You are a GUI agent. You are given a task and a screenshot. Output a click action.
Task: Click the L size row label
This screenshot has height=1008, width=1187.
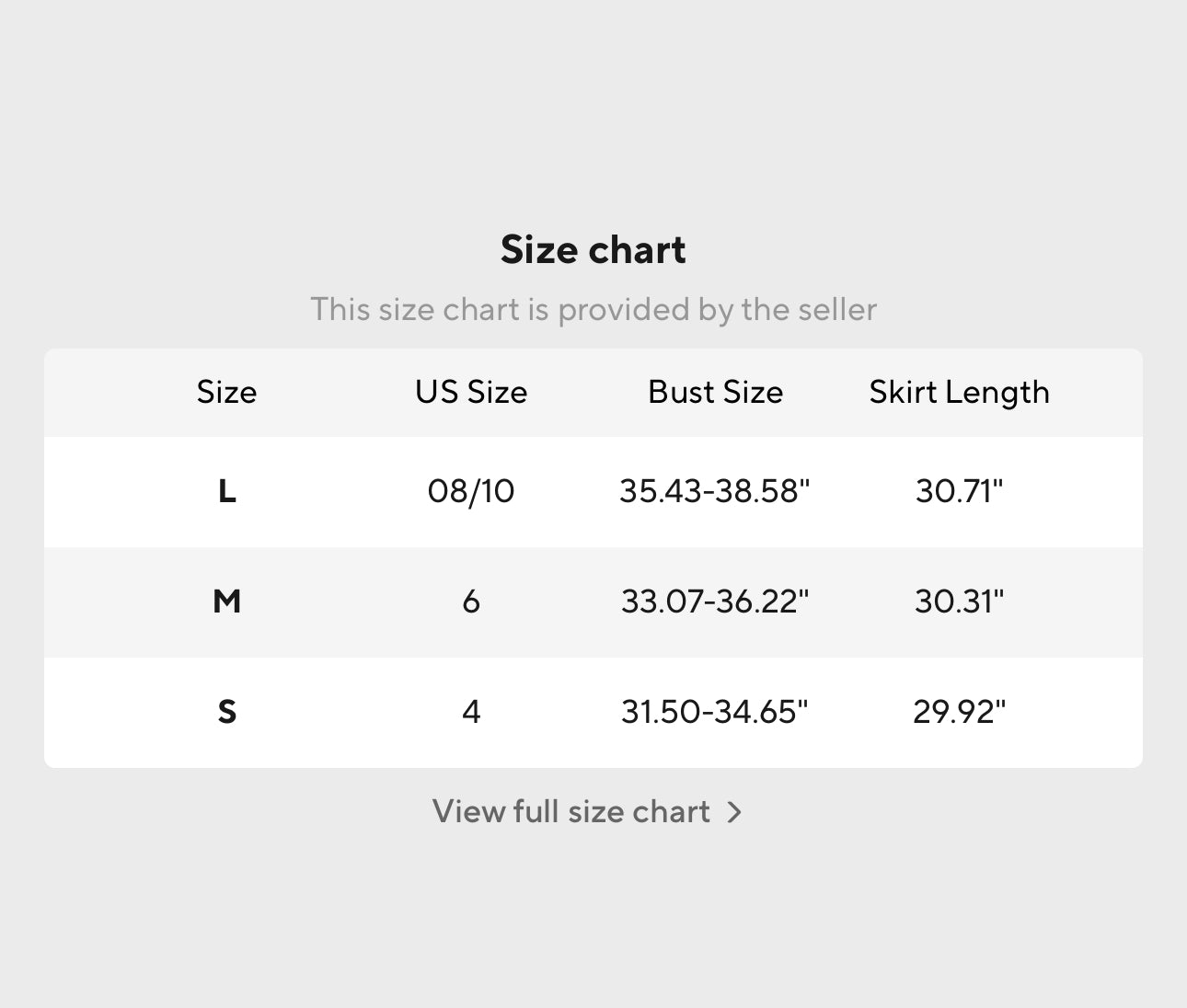[226, 491]
